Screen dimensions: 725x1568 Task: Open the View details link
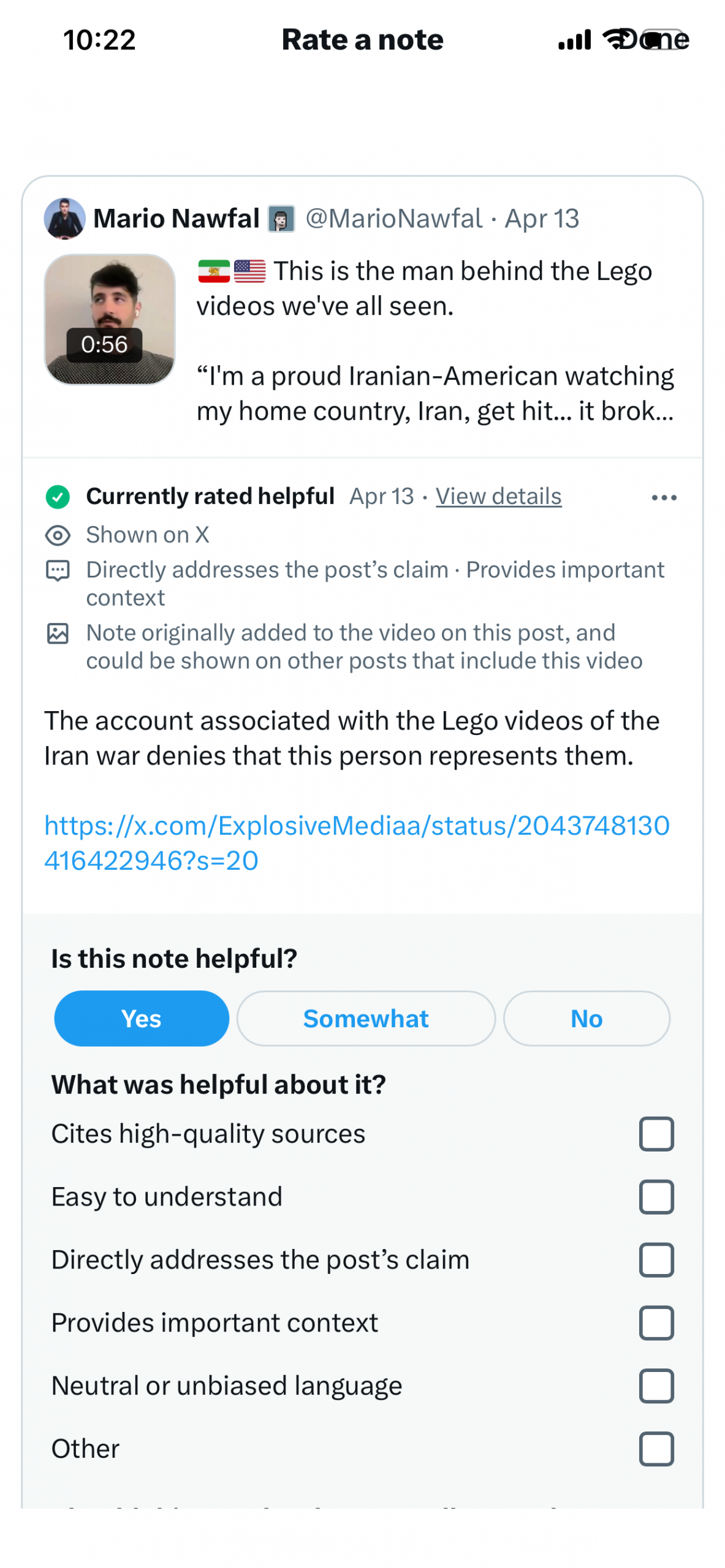498,496
